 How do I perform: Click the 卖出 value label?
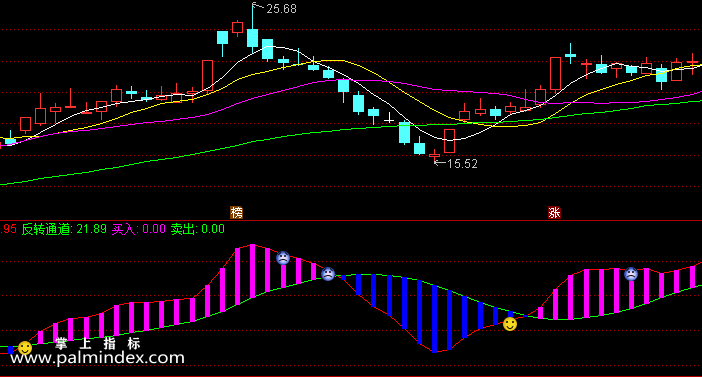coord(197,229)
